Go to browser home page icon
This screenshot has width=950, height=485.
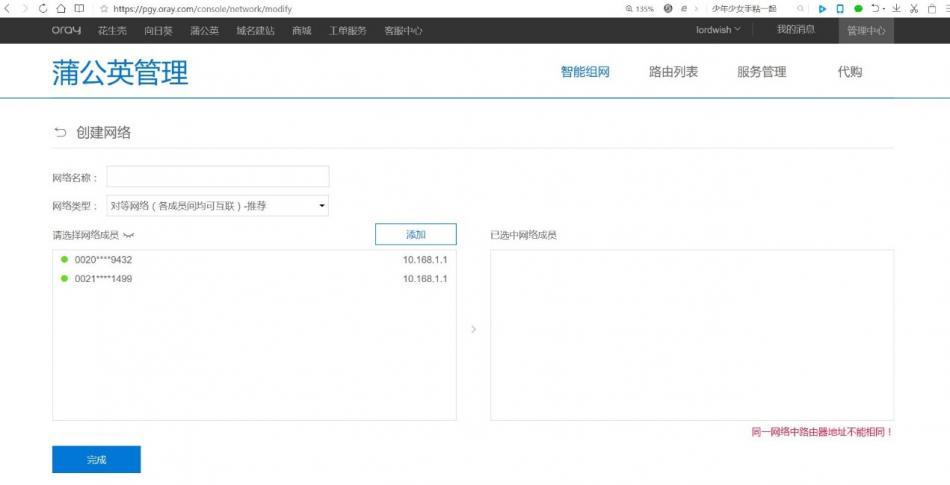coord(61,8)
